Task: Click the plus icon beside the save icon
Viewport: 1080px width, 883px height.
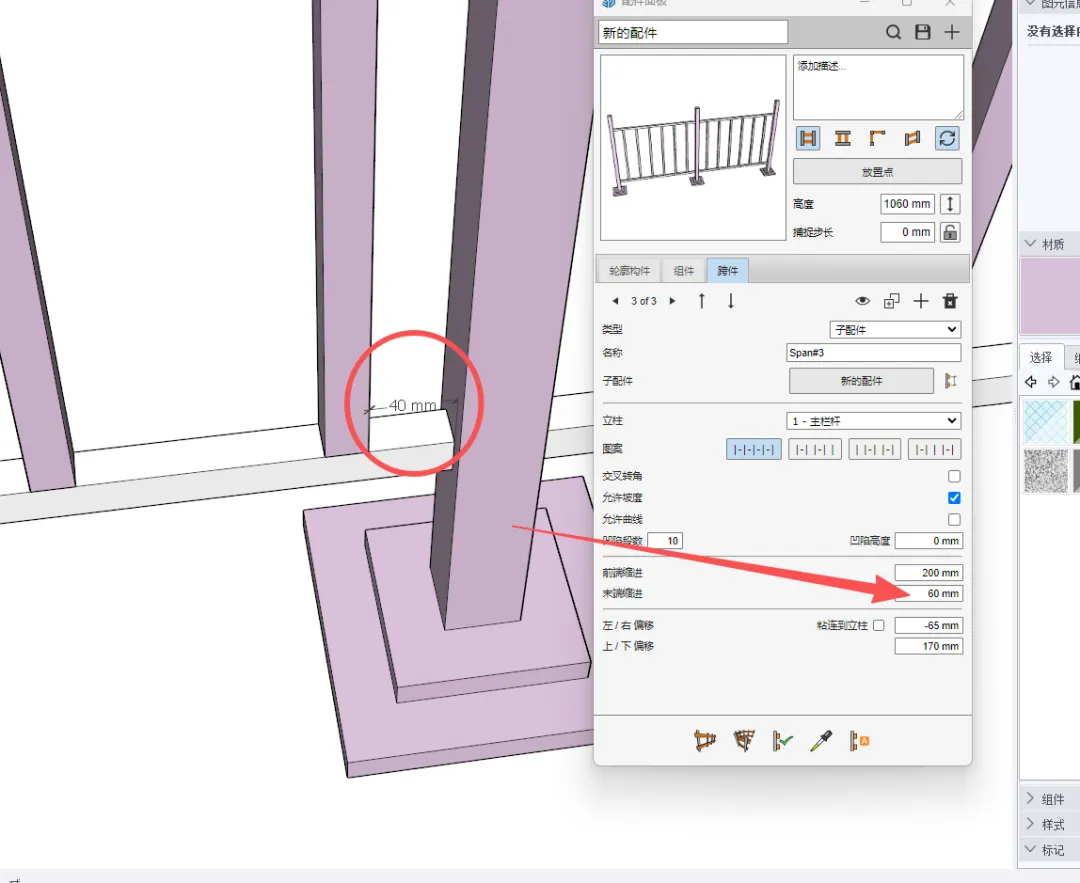Action: [x=952, y=32]
